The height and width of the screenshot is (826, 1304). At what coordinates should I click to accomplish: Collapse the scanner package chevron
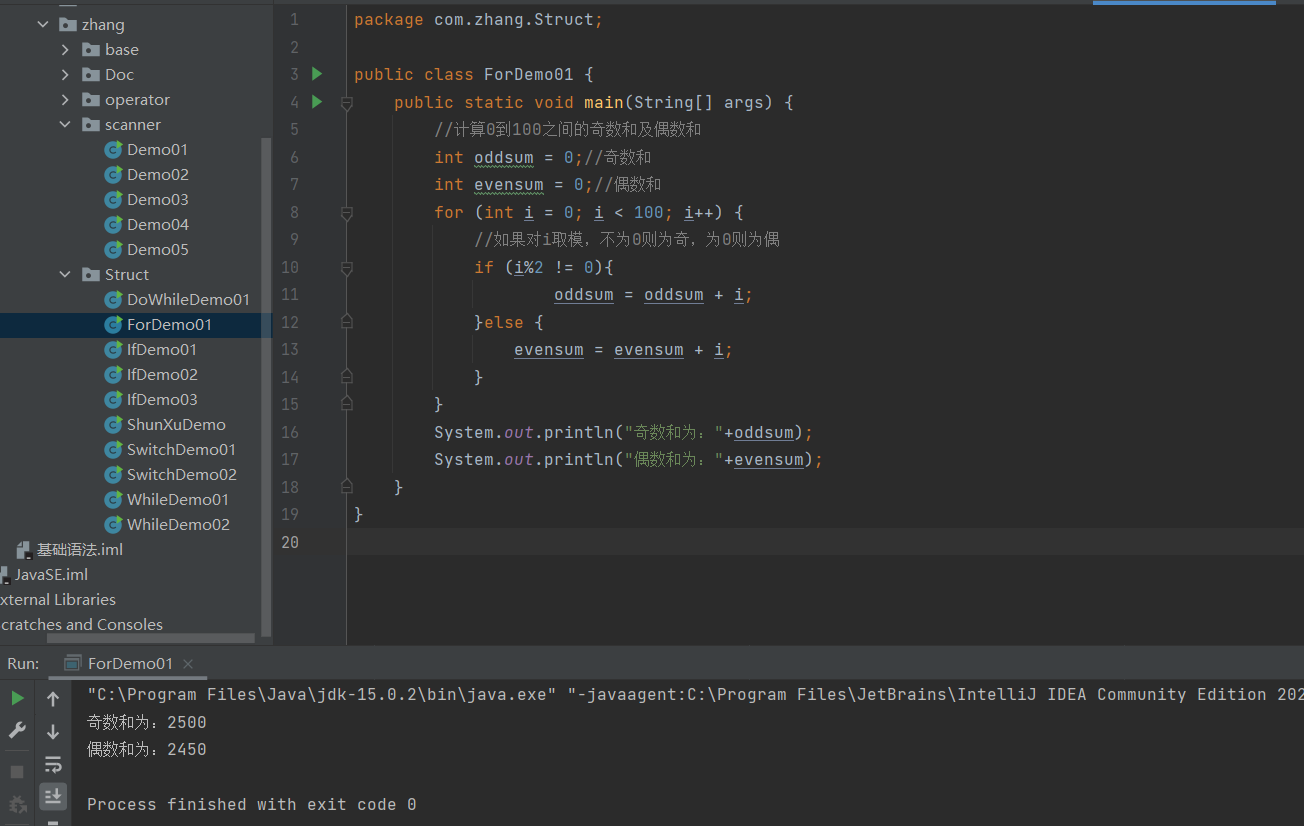tap(66, 125)
